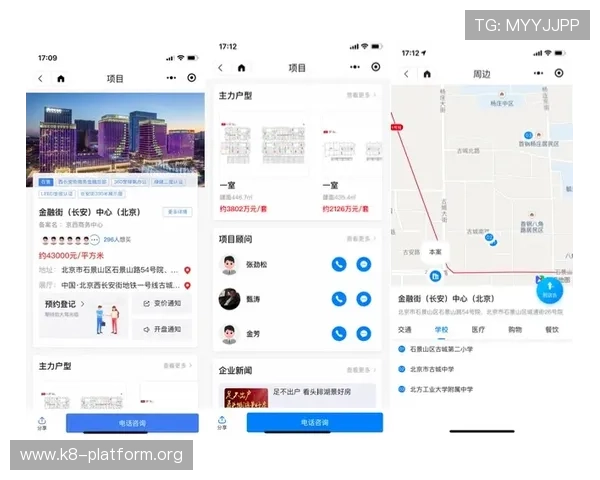
Task: Tap back arrow in left phone screen
Action: (x=41, y=78)
